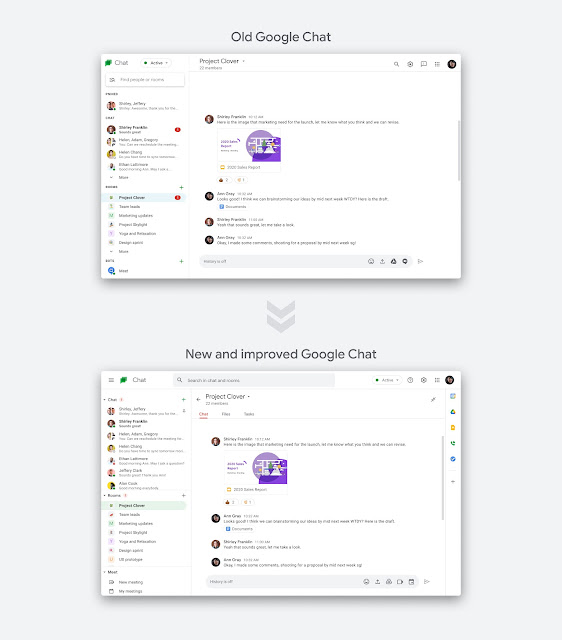Click the send arrow in new chat composer
Image resolution: width=562 pixels, height=640 pixels.
pos(427,582)
